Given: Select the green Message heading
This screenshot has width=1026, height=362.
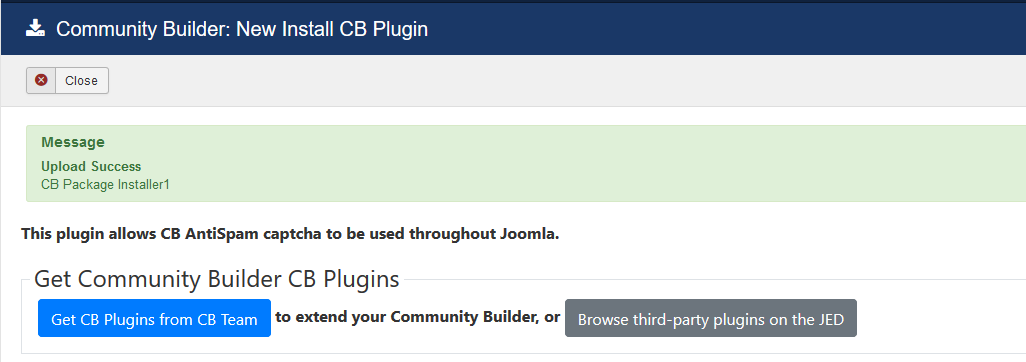Looking at the screenshot, I should pyautogui.click(x=73, y=142).
